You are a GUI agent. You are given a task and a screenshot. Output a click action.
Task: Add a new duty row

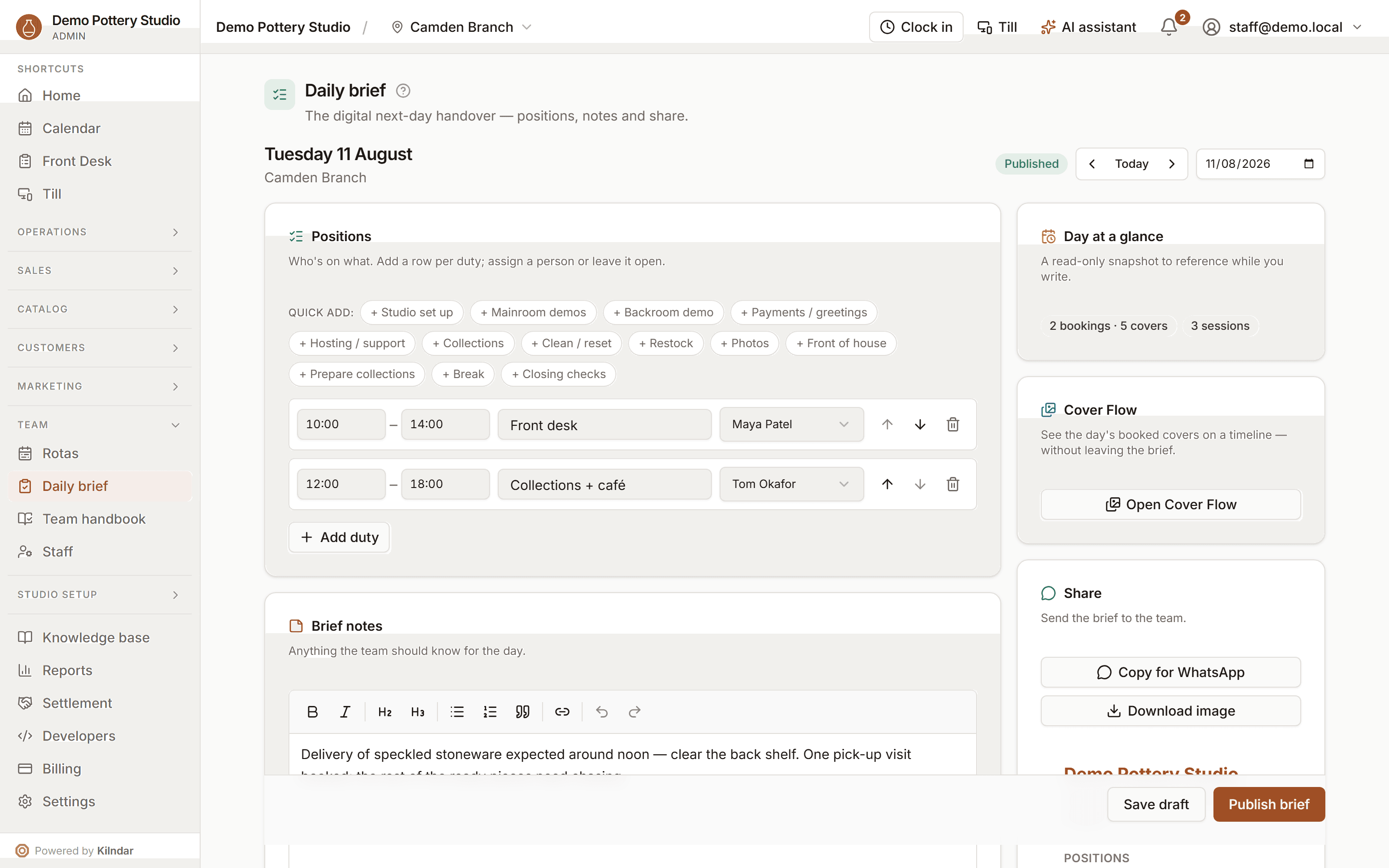click(x=339, y=537)
